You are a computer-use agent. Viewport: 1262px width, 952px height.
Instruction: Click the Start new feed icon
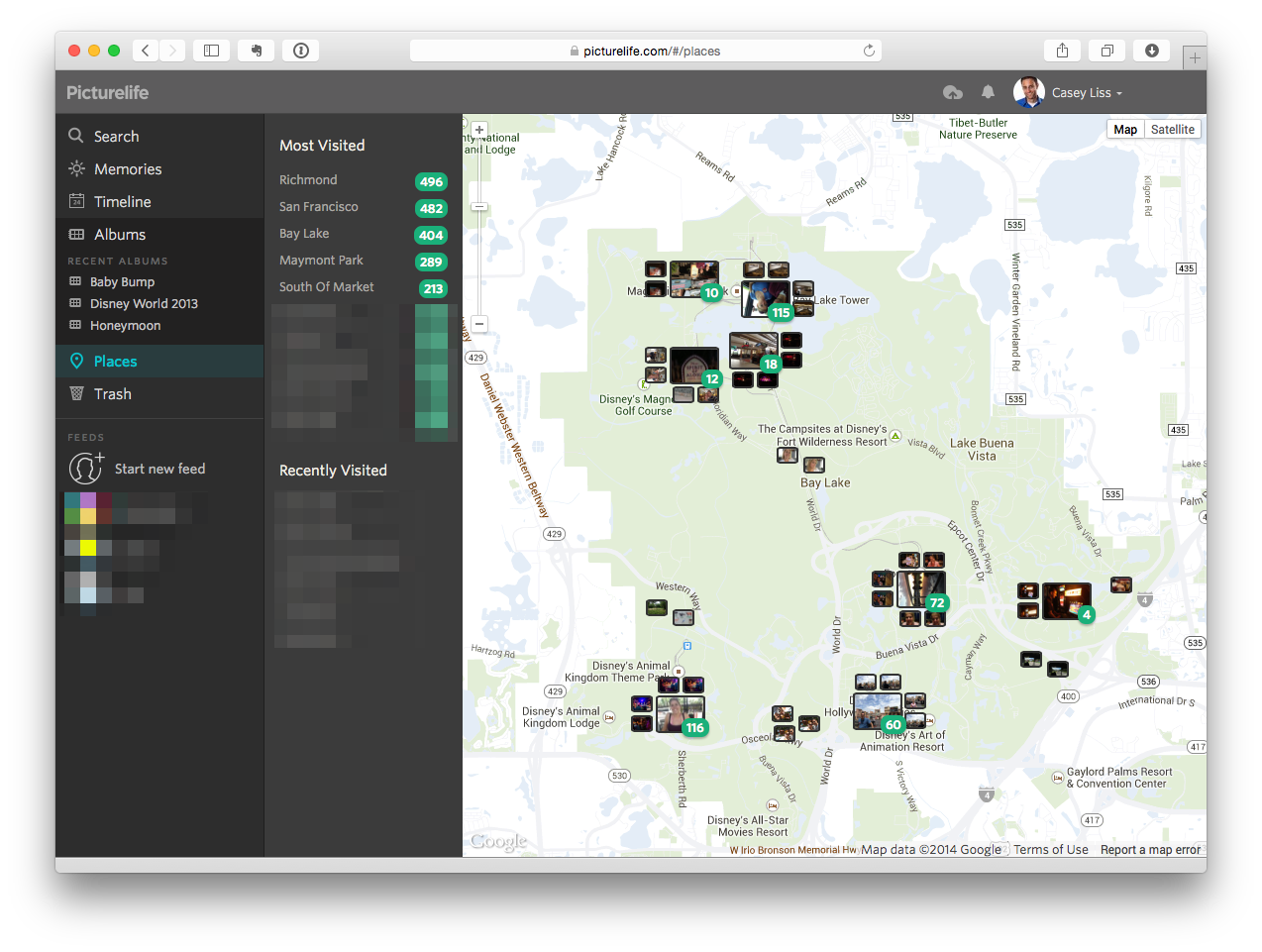pyautogui.click(x=85, y=469)
